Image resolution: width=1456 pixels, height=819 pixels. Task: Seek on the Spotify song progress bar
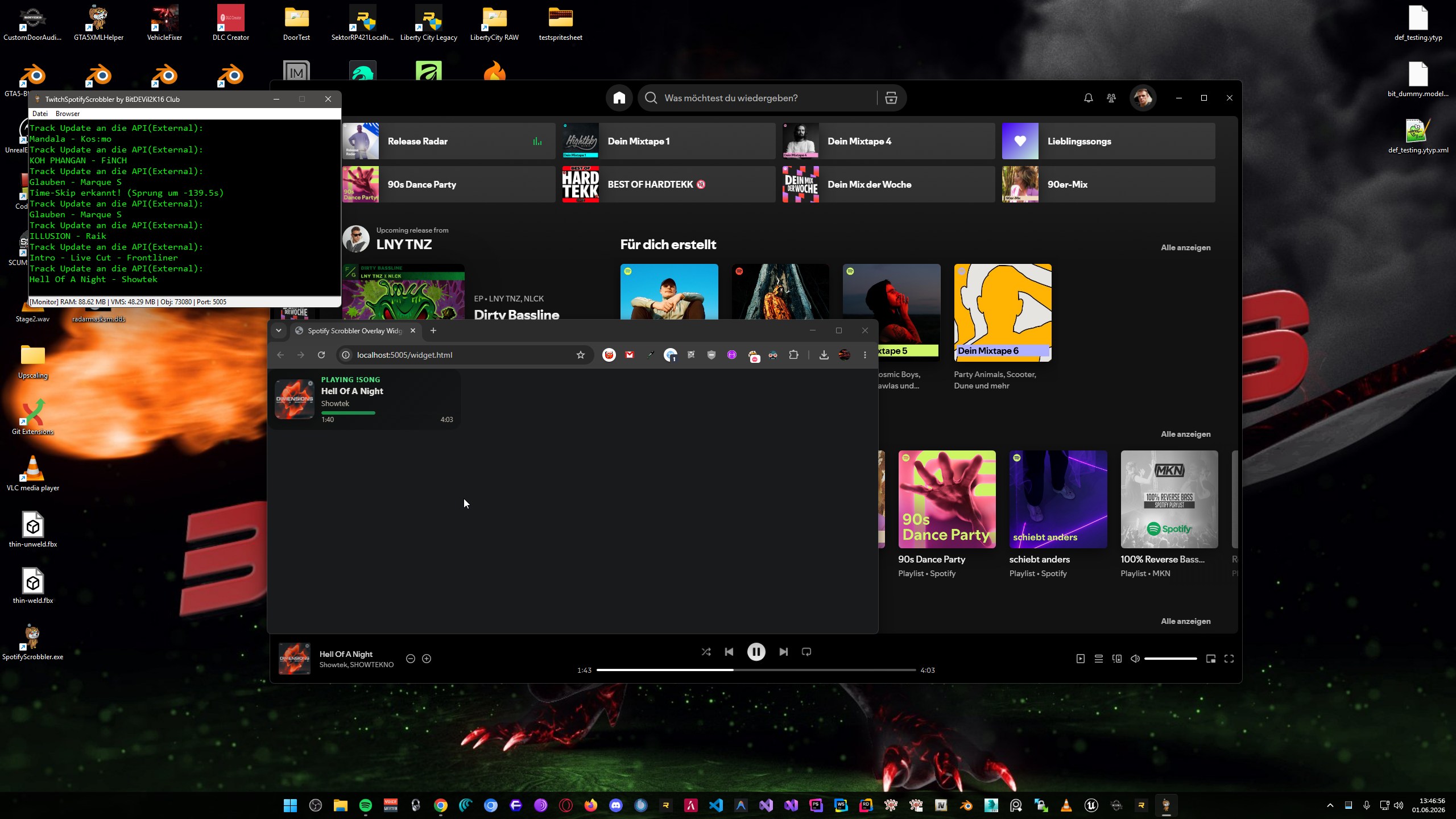pos(756,670)
